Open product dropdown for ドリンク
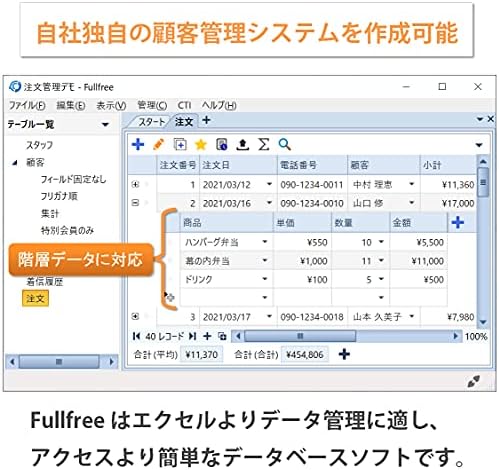Viewport: 499px width, 470px height. 265,279
